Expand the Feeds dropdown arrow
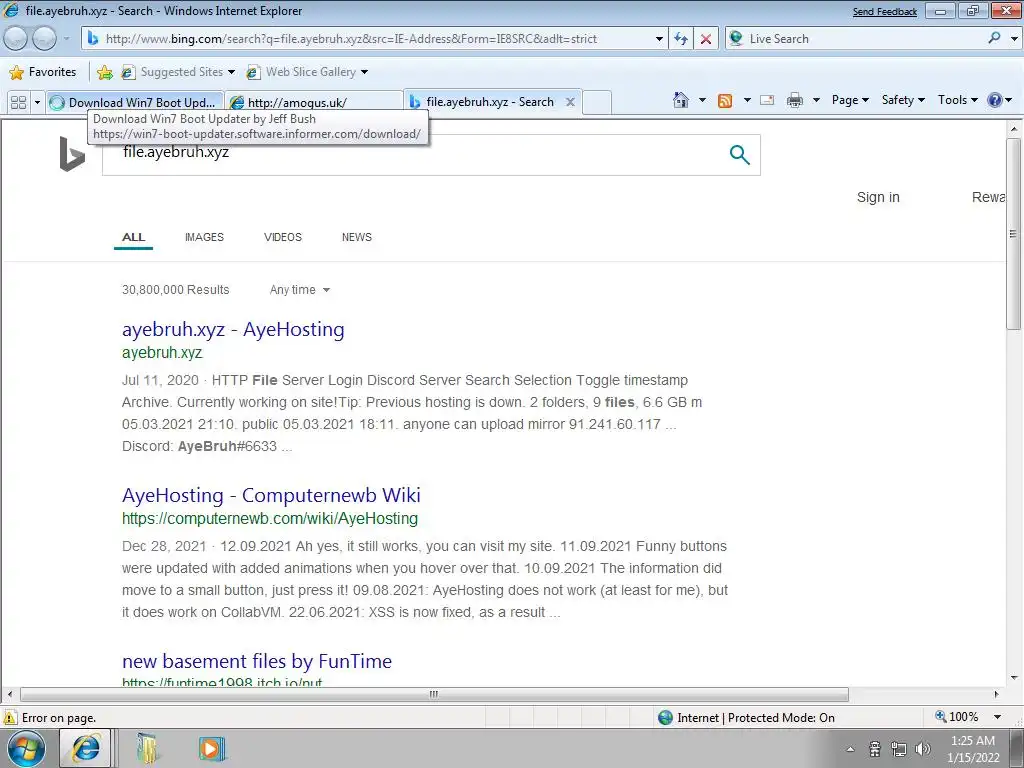1024x768 pixels. [747, 100]
